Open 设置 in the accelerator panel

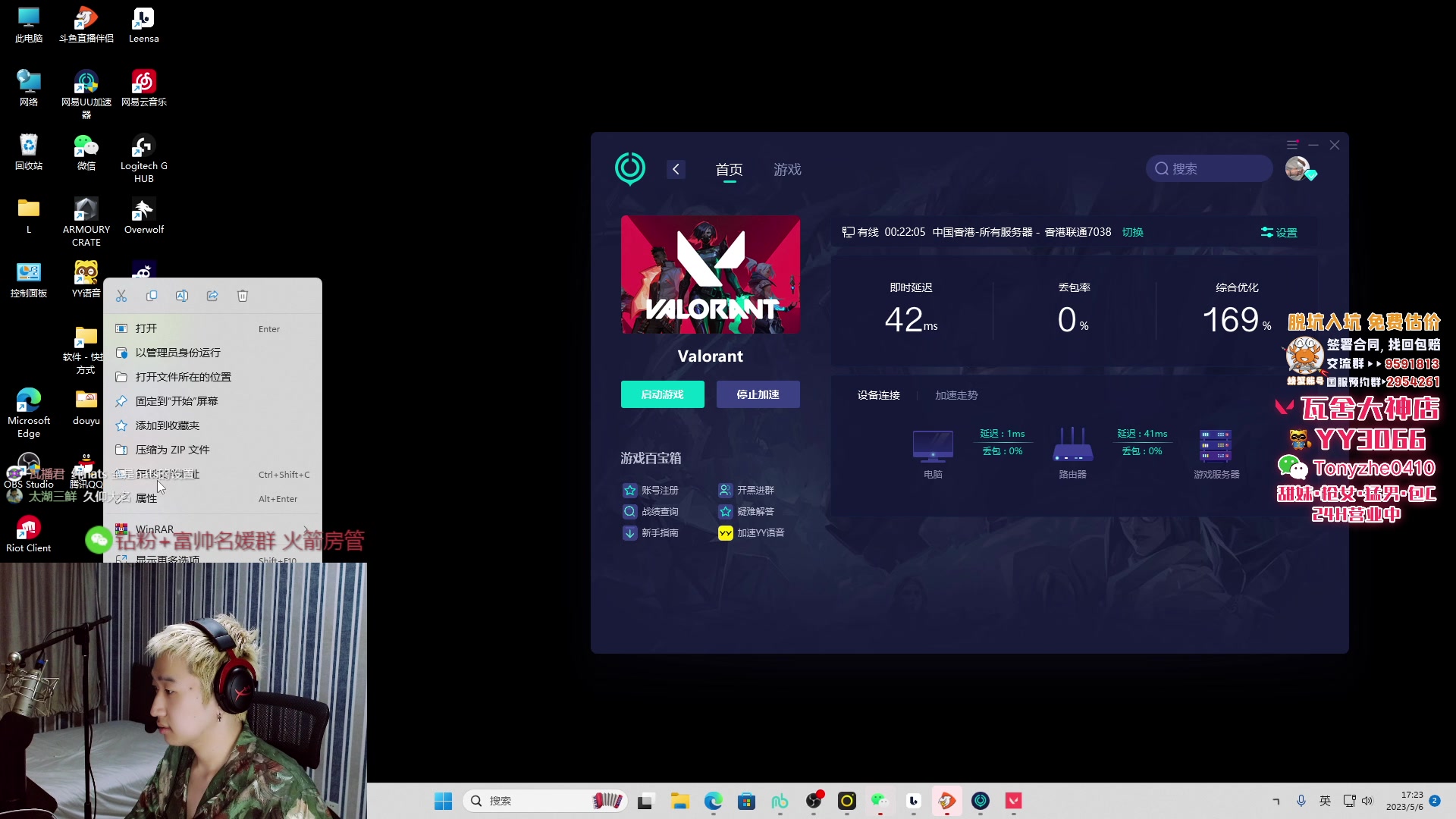1279,232
